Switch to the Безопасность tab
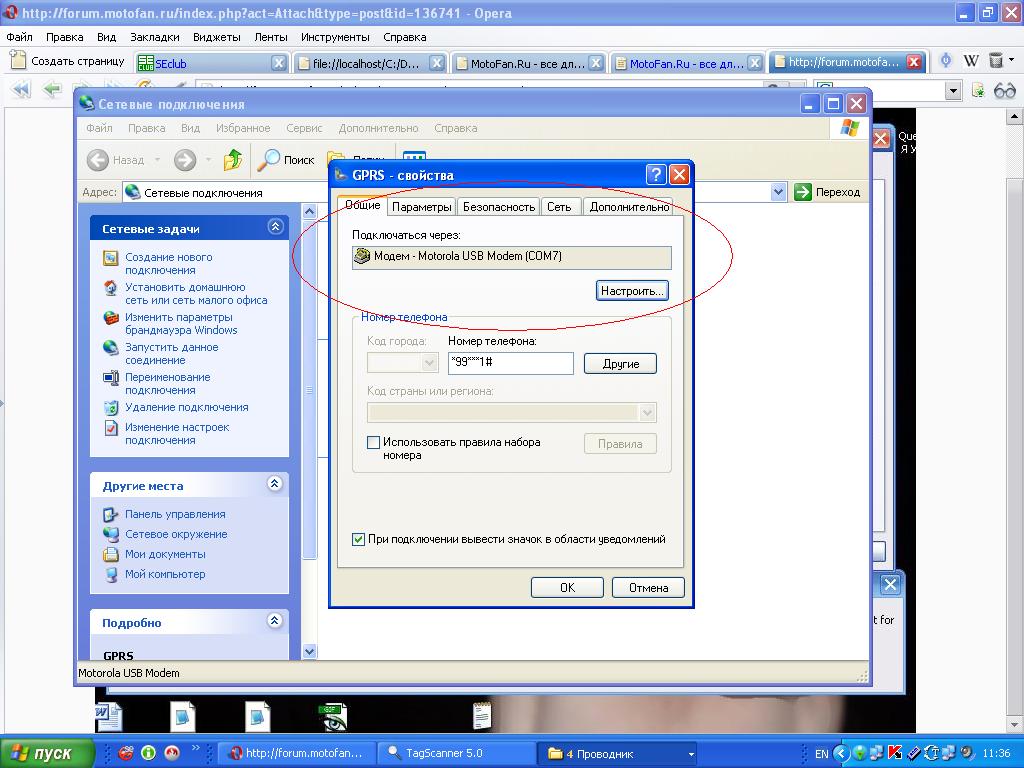The width and height of the screenshot is (1024, 768). point(499,207)
